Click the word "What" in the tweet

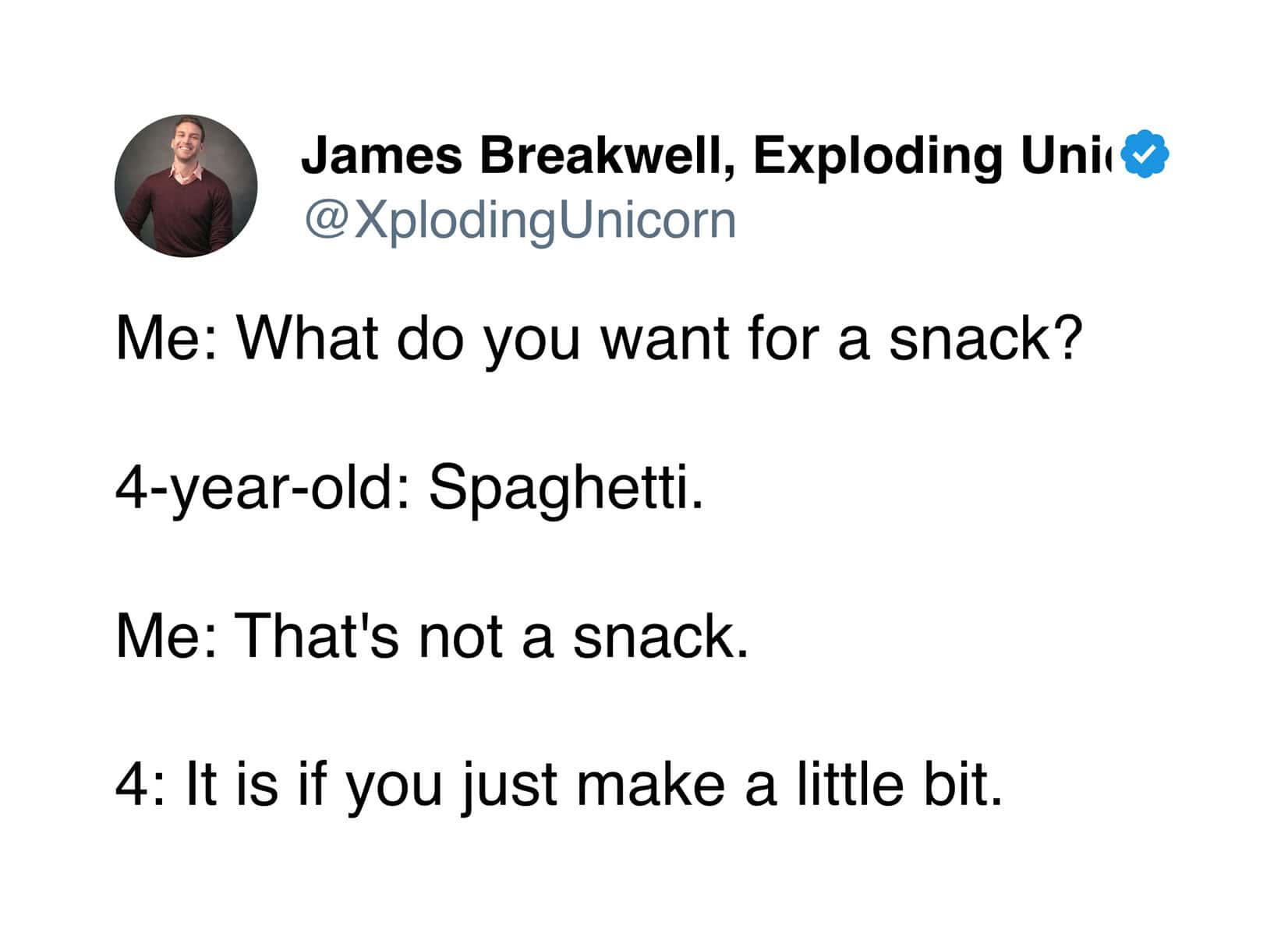[310, 339]
